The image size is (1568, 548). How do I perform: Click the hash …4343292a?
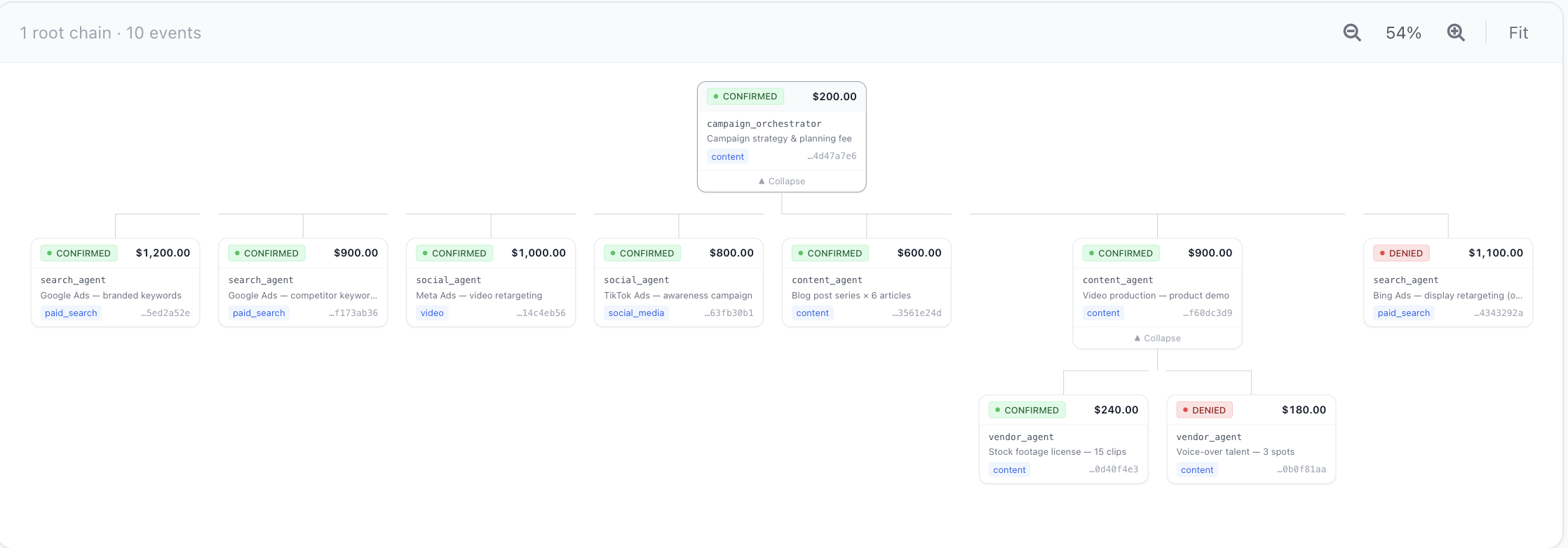(1498, 313)
